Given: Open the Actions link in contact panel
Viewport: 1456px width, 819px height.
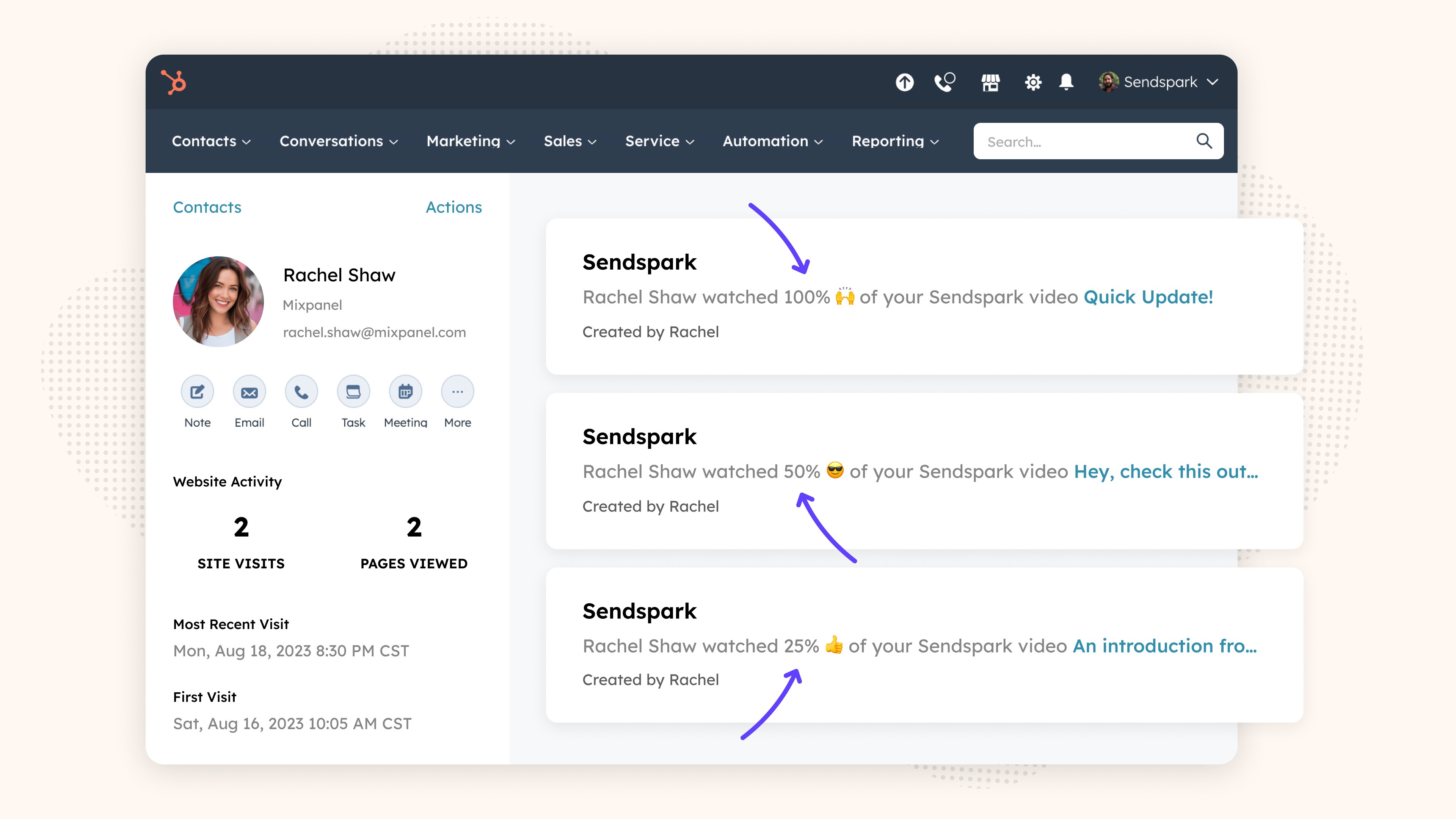Looking at the screenshot, I should tap(454, 207).
